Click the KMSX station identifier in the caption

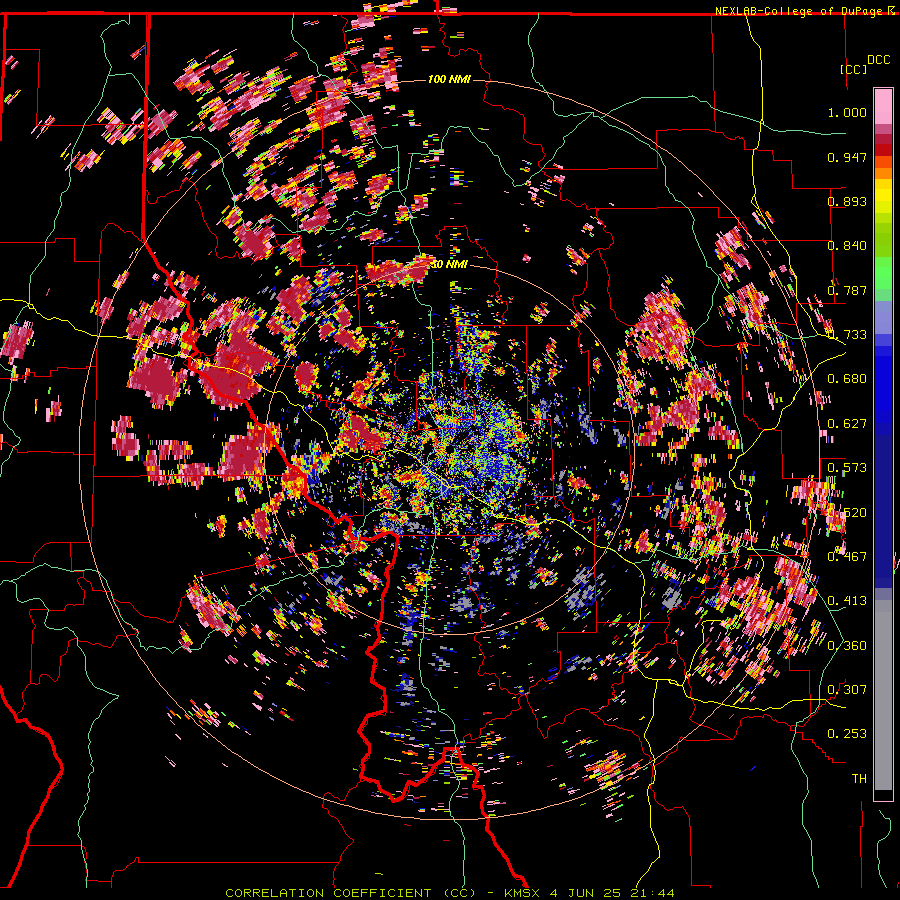pyautogui.click(x=522, y=893)
